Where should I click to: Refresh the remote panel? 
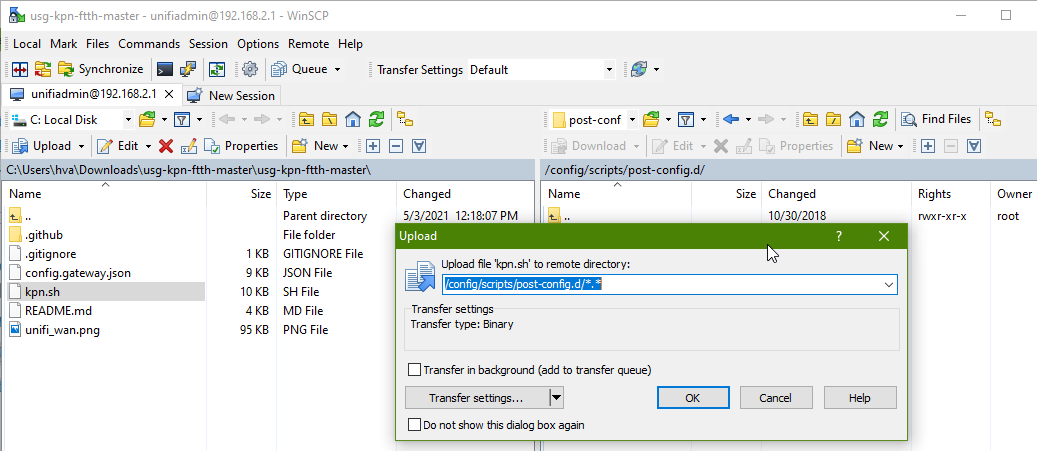(x=880, y=119)
